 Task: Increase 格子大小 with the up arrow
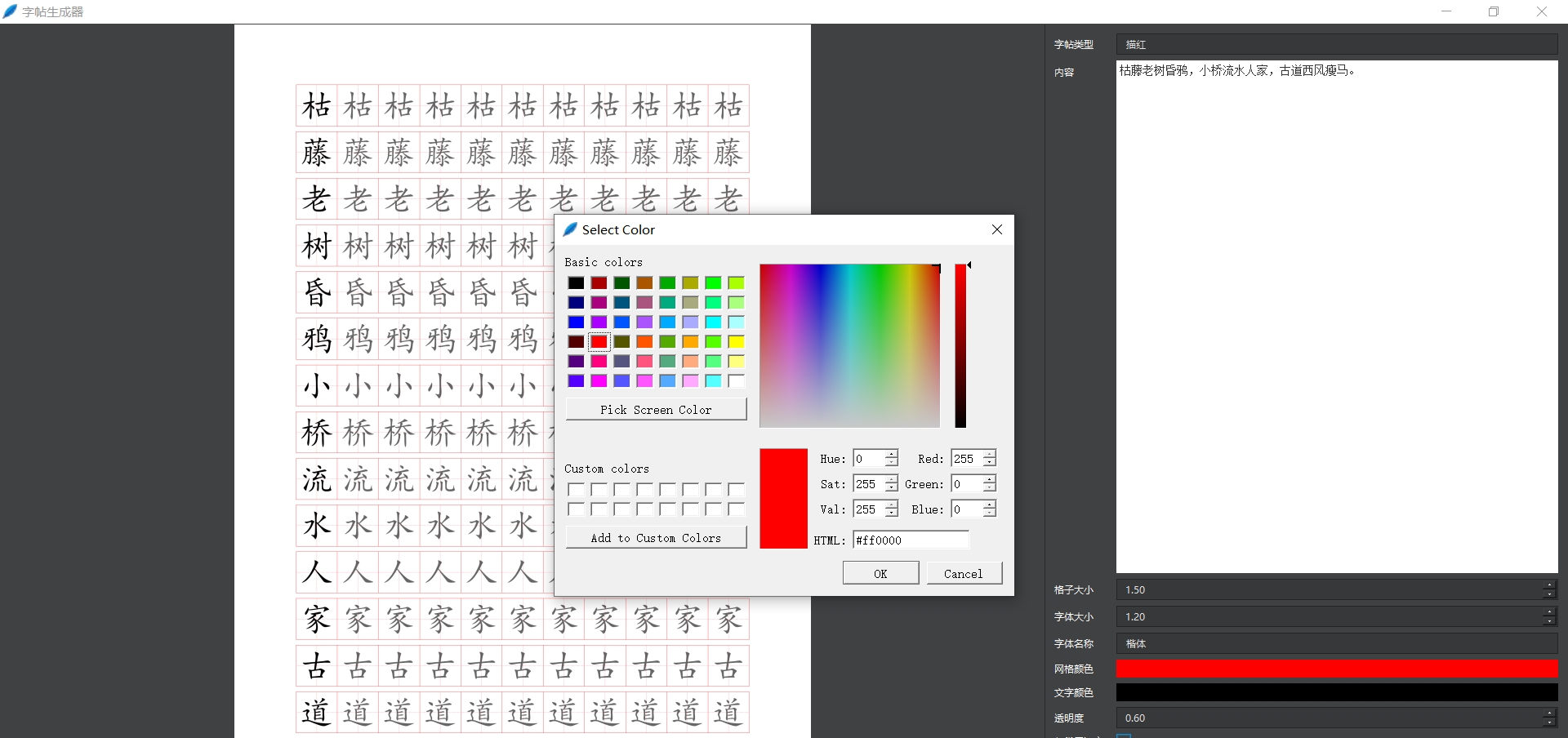pyautogui.click(x=1549, y=585)
